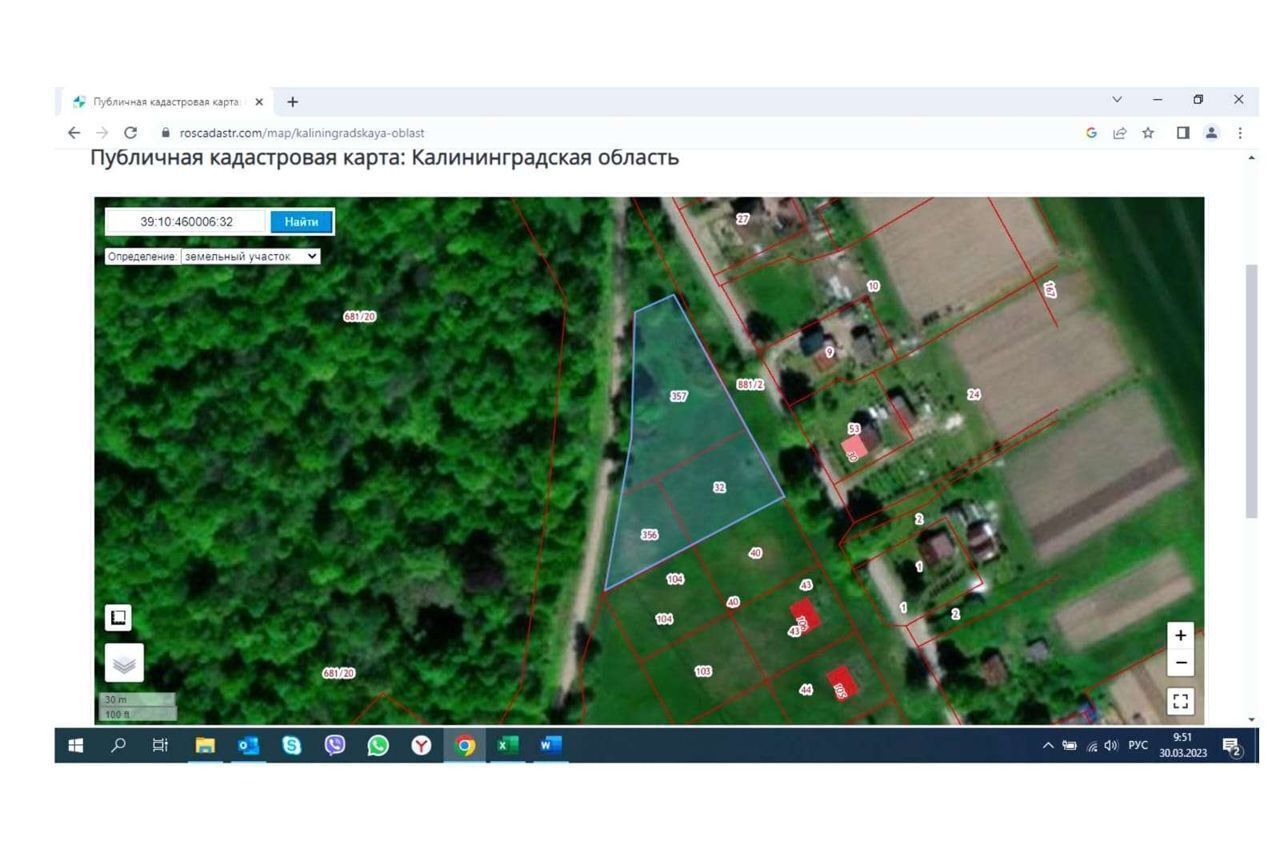Focus the cadastral number search field
Image resolution: width=1280 pixels, height=844 pixels.
pos(187,222)
